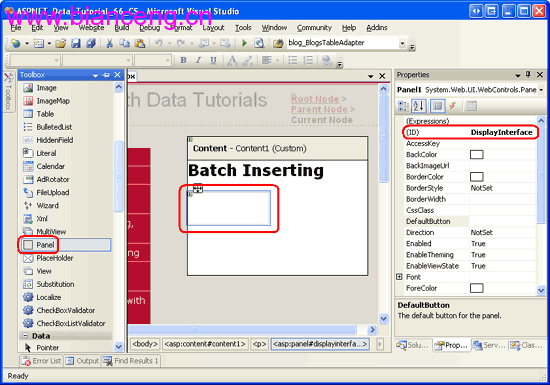Click the Parent Node breadcrumb link
550x385 pixels.
pyautogui.click(x=319, y=109)
